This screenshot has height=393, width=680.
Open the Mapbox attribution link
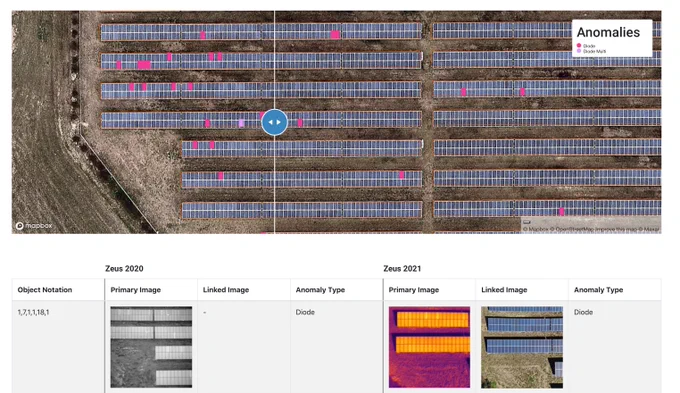point(536,229)
